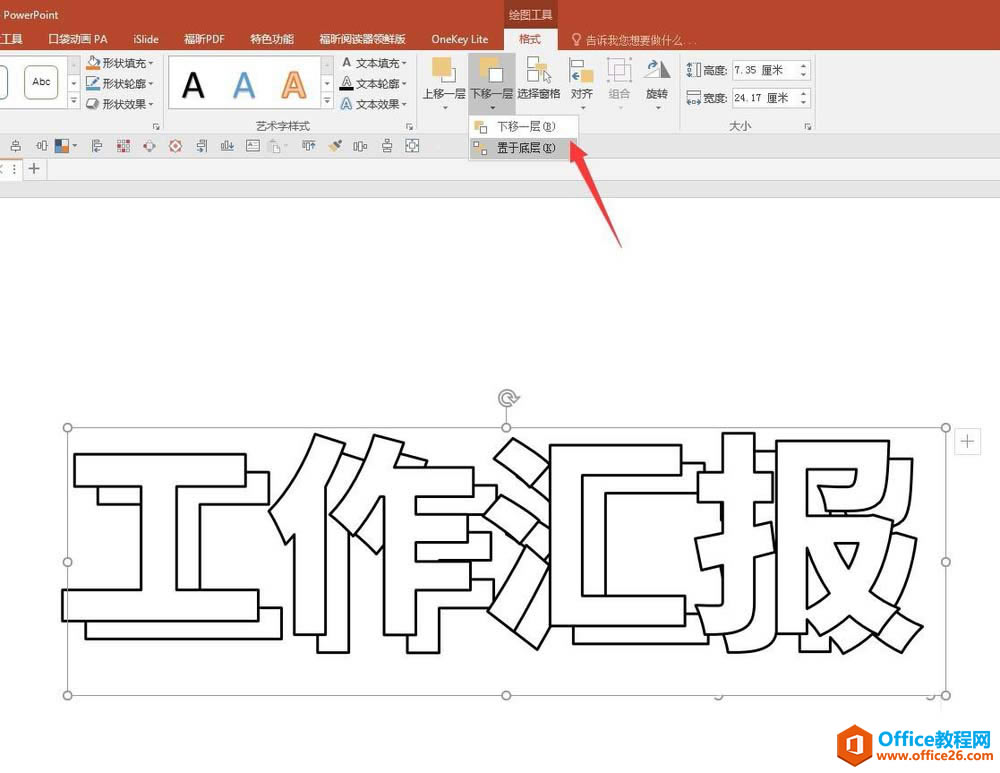
Task: Switch to the 格式 format tab
Action: [x=530, y=39]
